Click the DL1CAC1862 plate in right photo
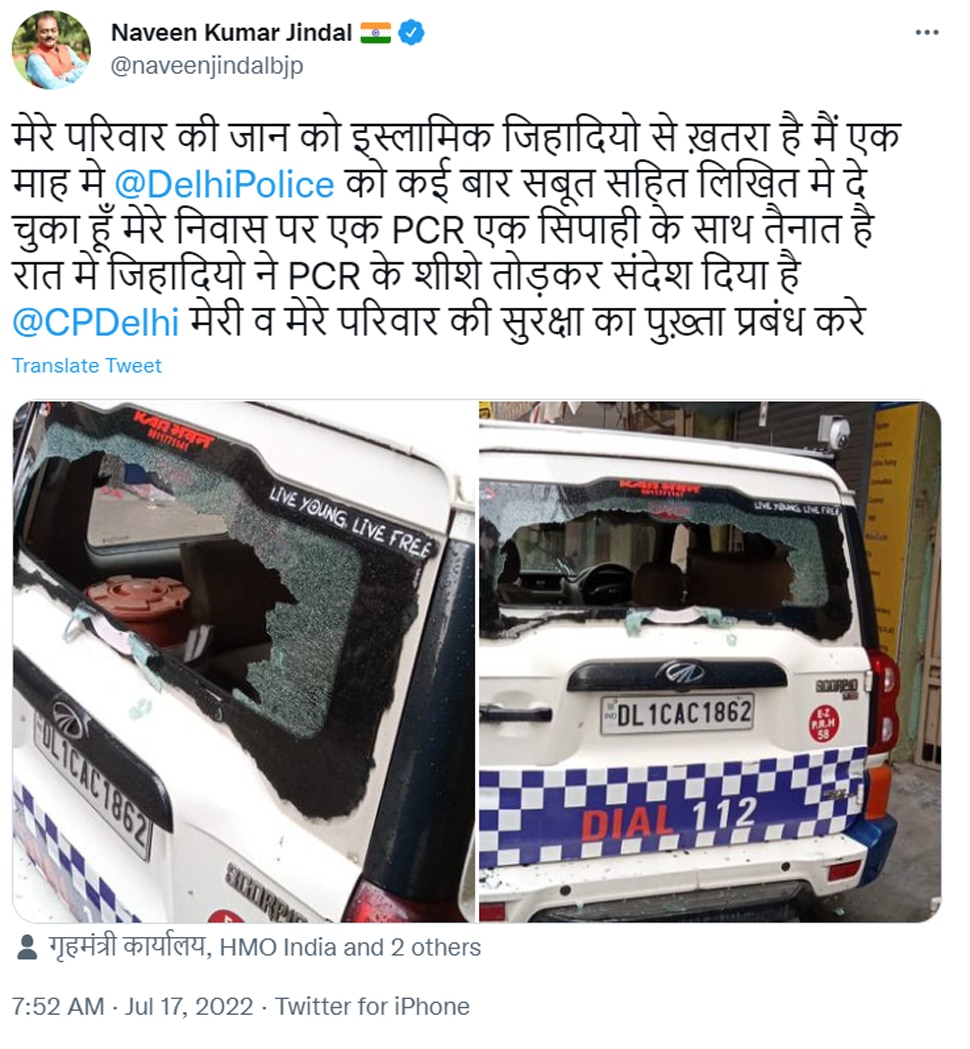The image size is (970, 1049). (678, 713)
